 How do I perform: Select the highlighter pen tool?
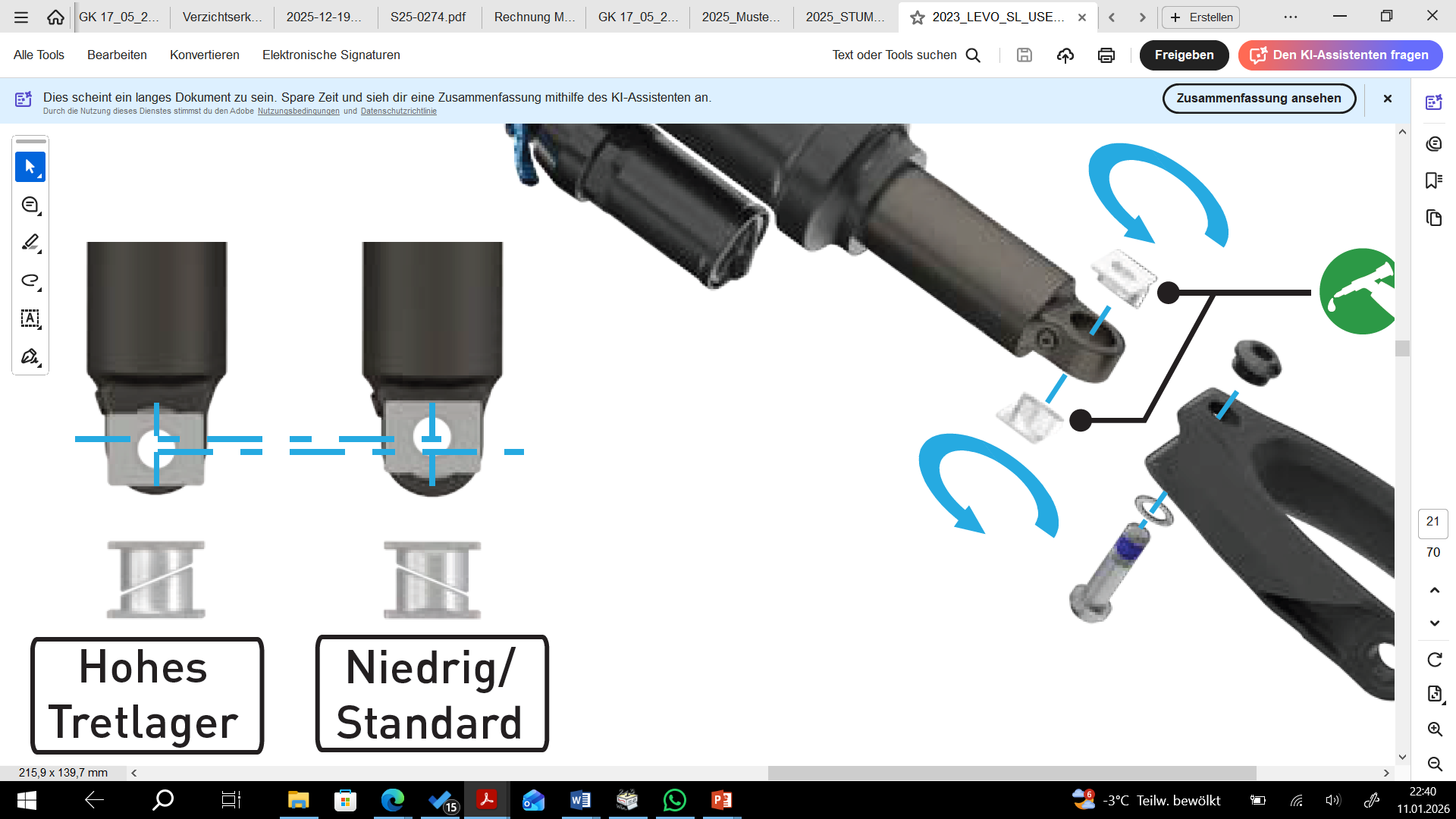tap(30, 243)
